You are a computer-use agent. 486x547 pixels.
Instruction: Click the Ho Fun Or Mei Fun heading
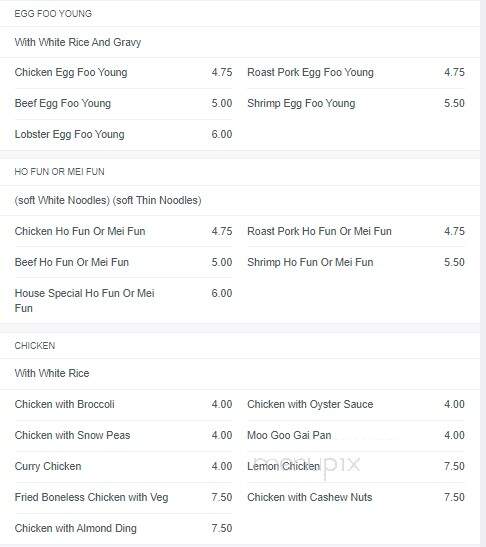click(59, 172)
